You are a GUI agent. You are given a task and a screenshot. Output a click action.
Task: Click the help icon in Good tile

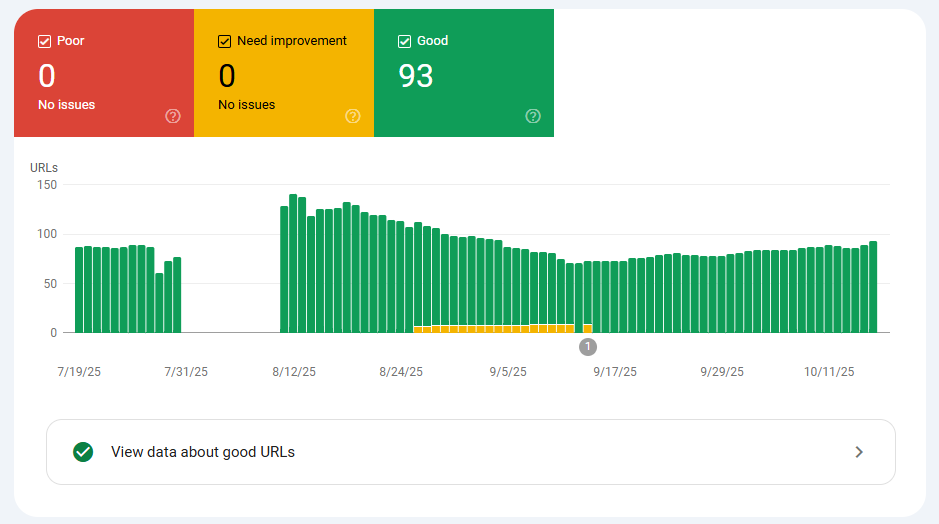coord(533,116)
